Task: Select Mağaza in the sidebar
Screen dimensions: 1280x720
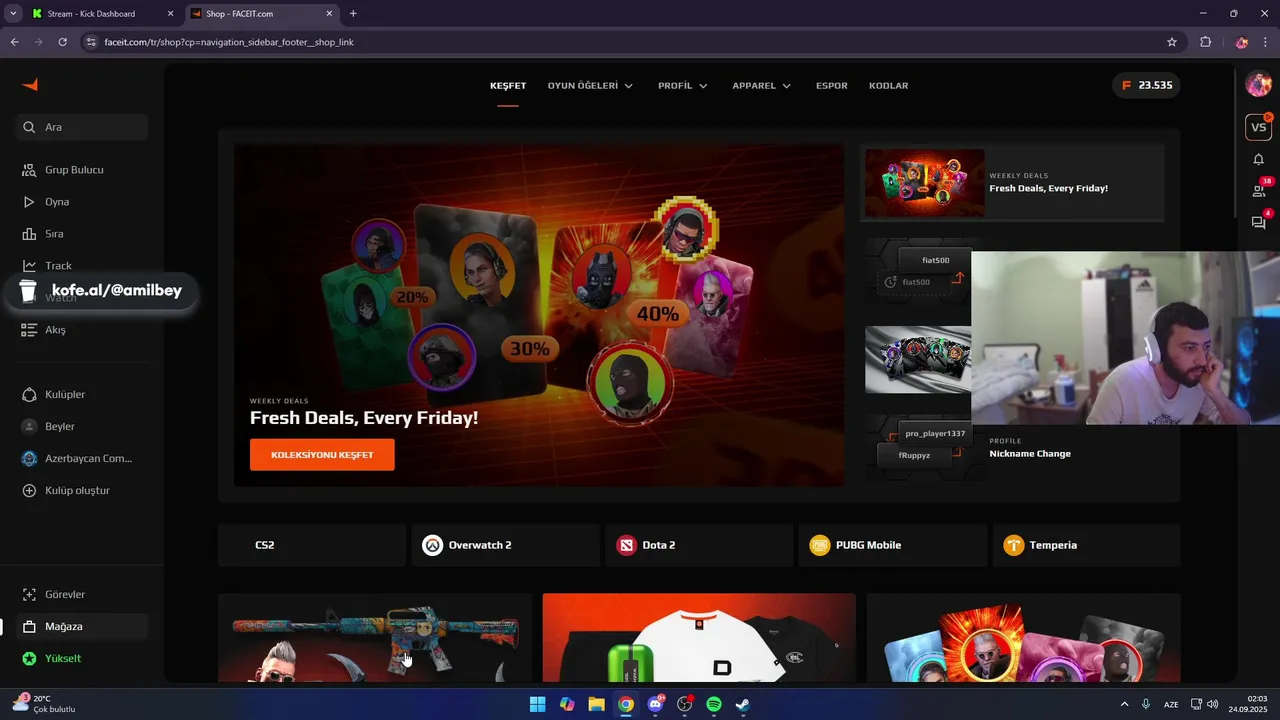Action: click(x=82, y=626)
